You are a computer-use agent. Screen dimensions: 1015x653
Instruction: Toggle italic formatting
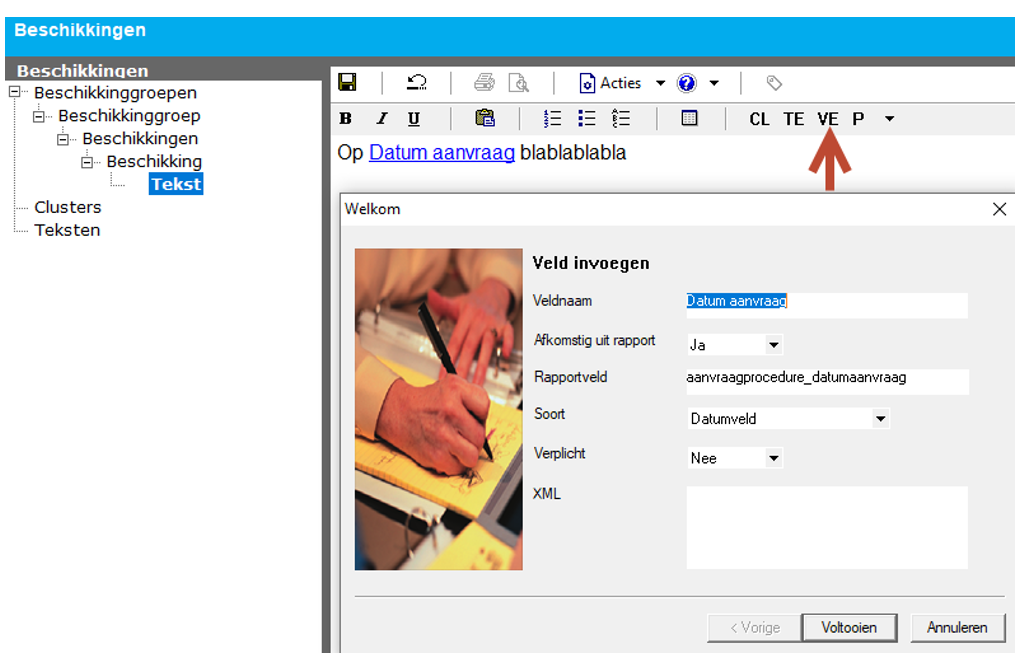click(381, 119)
